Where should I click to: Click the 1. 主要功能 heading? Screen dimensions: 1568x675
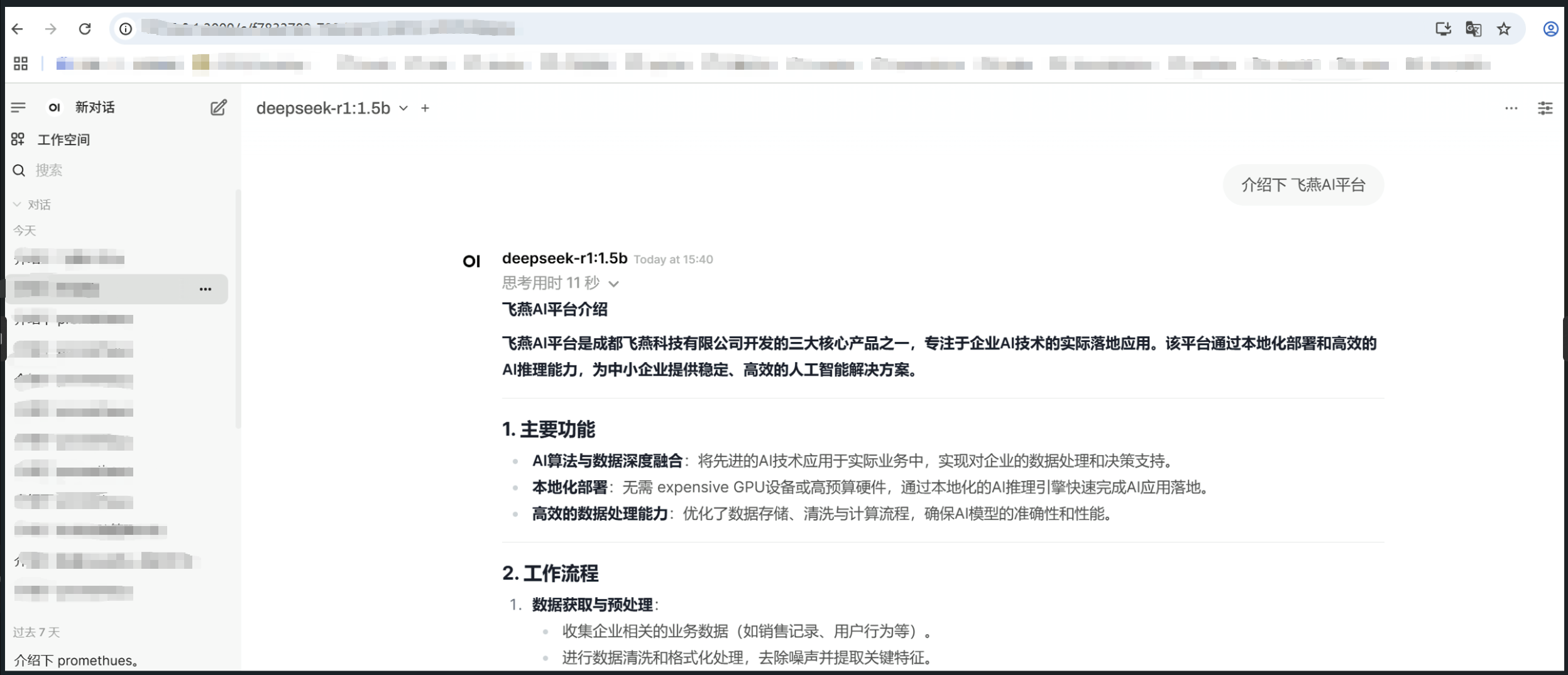(548, 429)
